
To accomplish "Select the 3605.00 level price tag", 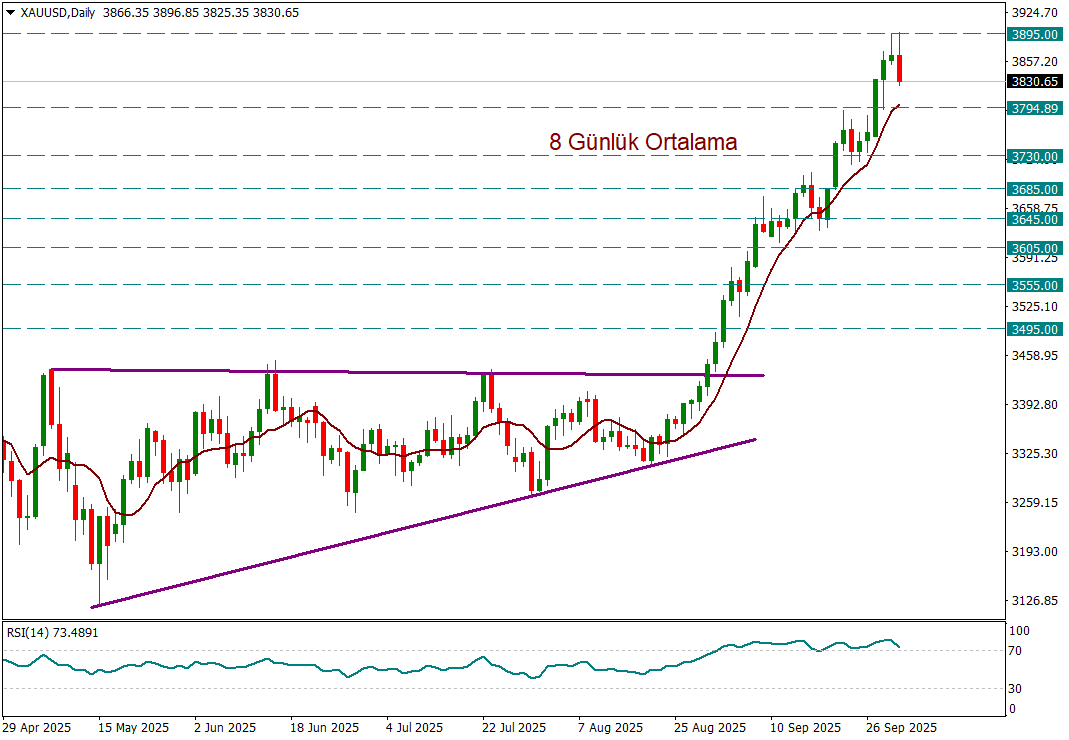I will [1034, 248].
